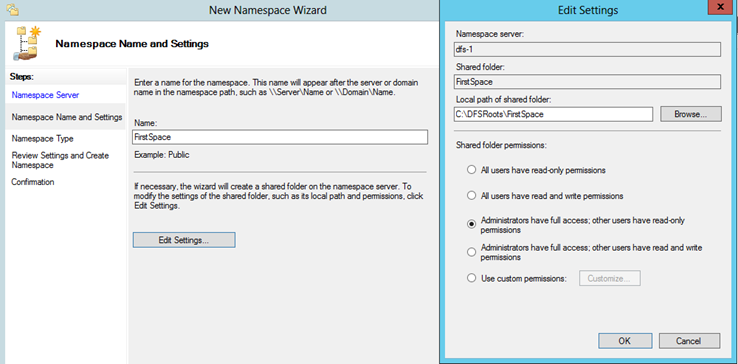Viewport: 738px width, 364px height.
Task: Click the 'Steps:' heading
Action: (x=22, y=76)
